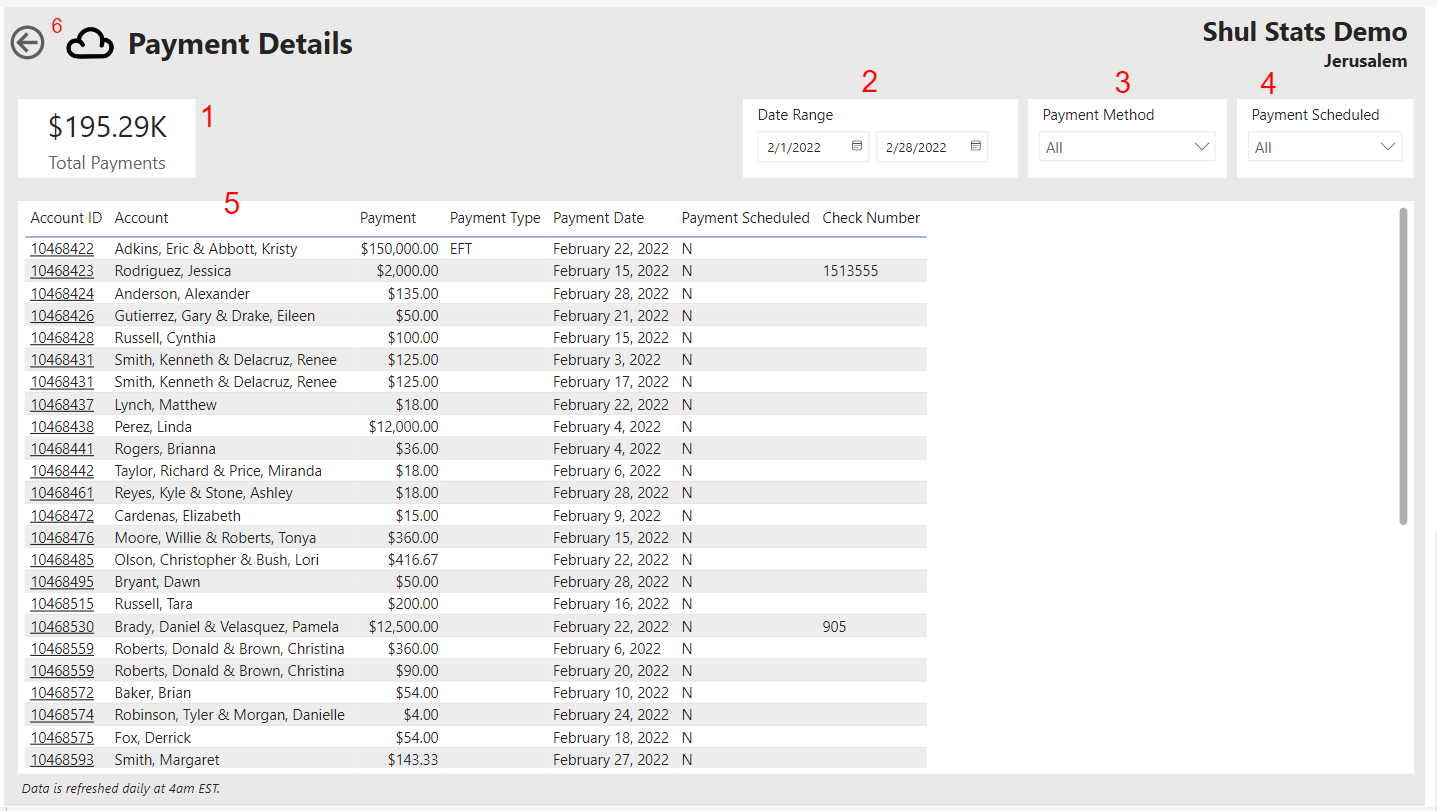The image size is (1437, 811).
Task: Open account 10468593 for Smith, Margaret
Action: click(62, 758)
